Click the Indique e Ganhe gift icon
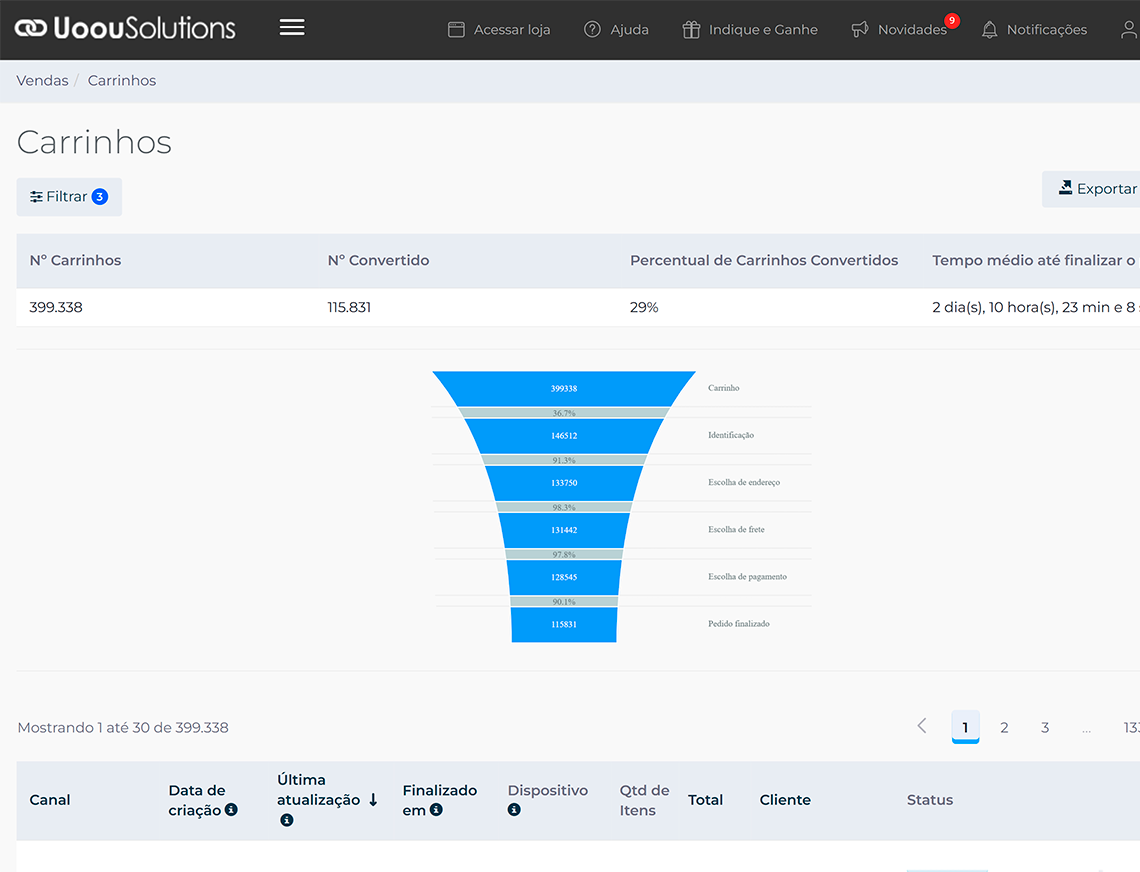Viewport: 1140px width, 872px height. [x=691, y=30]
